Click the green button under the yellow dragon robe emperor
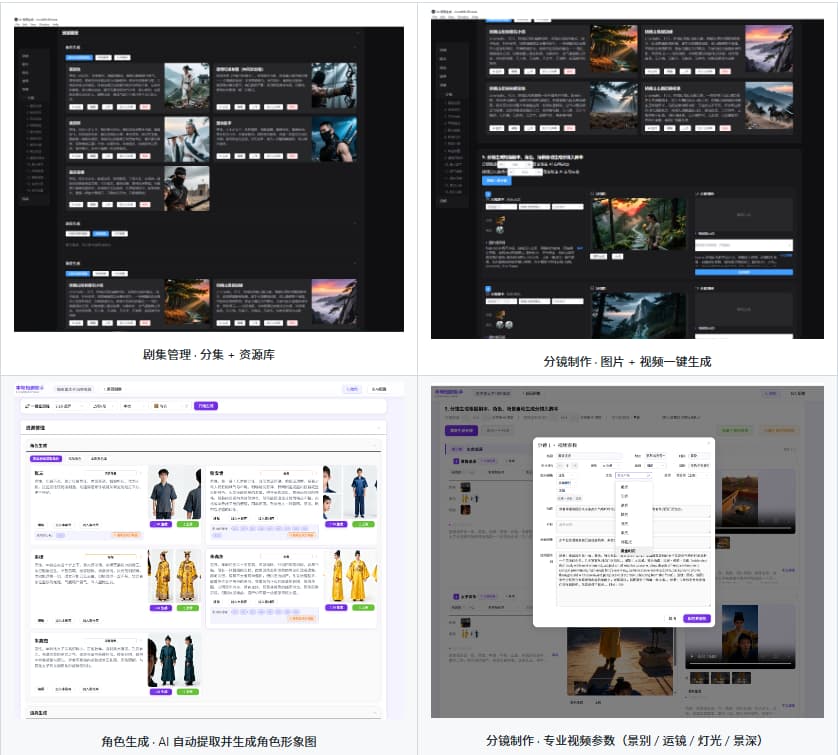This screenshot has width=838, height=755. (x=188, y=608)
